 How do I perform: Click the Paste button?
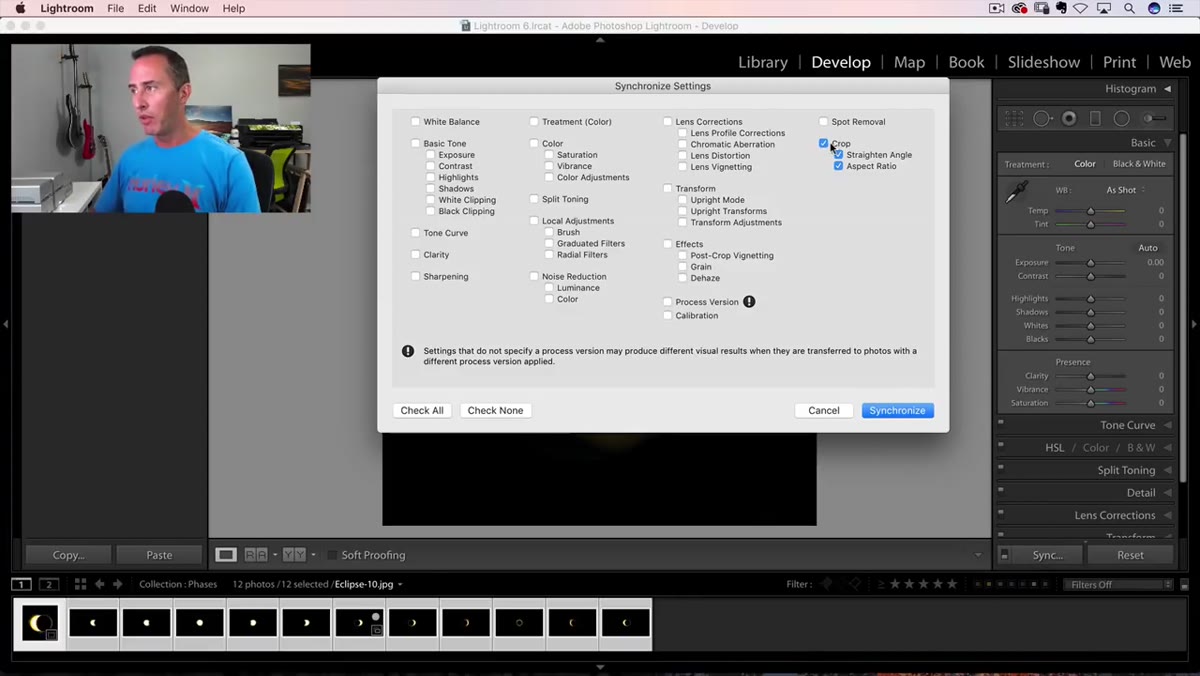159,555
